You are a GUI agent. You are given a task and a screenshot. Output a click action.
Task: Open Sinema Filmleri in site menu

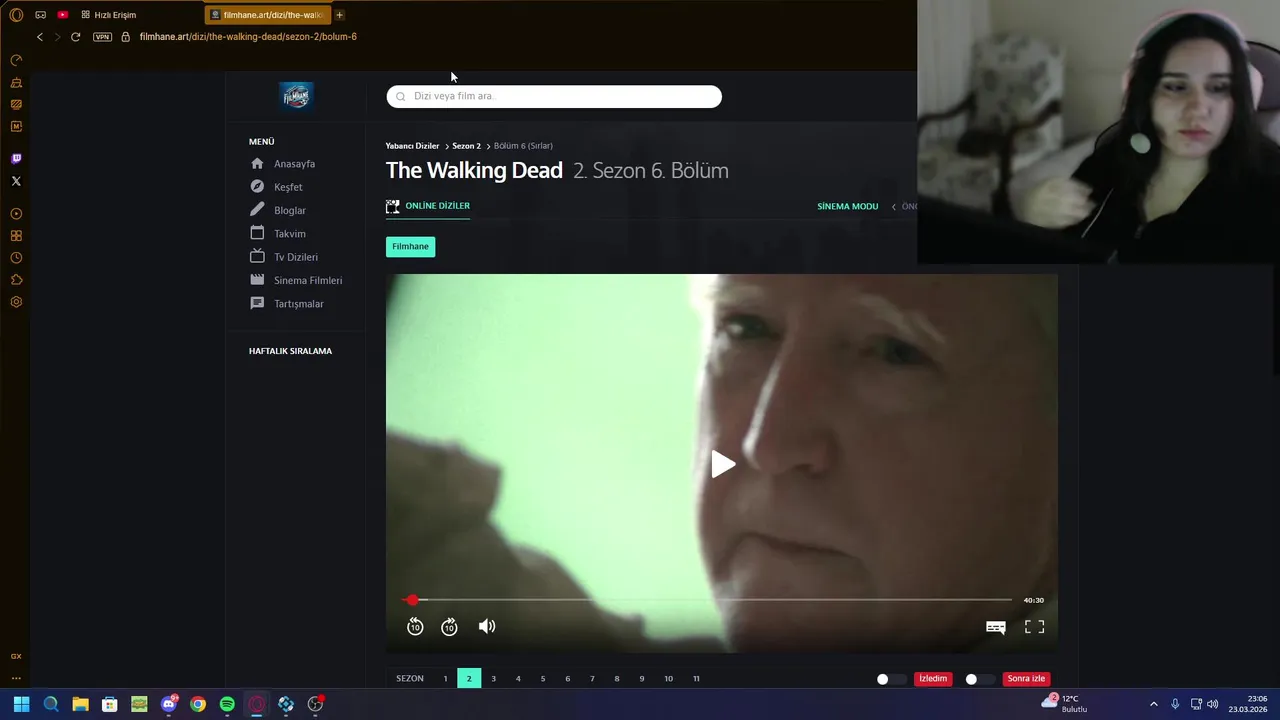click(308, 280)
